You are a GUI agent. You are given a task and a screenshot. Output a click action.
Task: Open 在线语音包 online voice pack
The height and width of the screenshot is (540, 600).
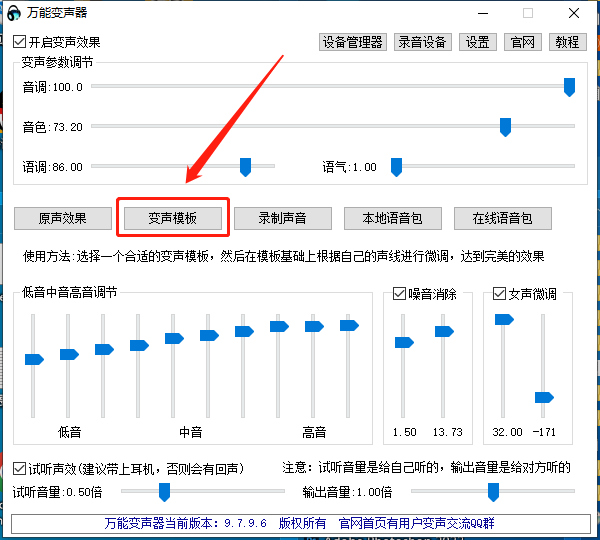coord(502,218)
